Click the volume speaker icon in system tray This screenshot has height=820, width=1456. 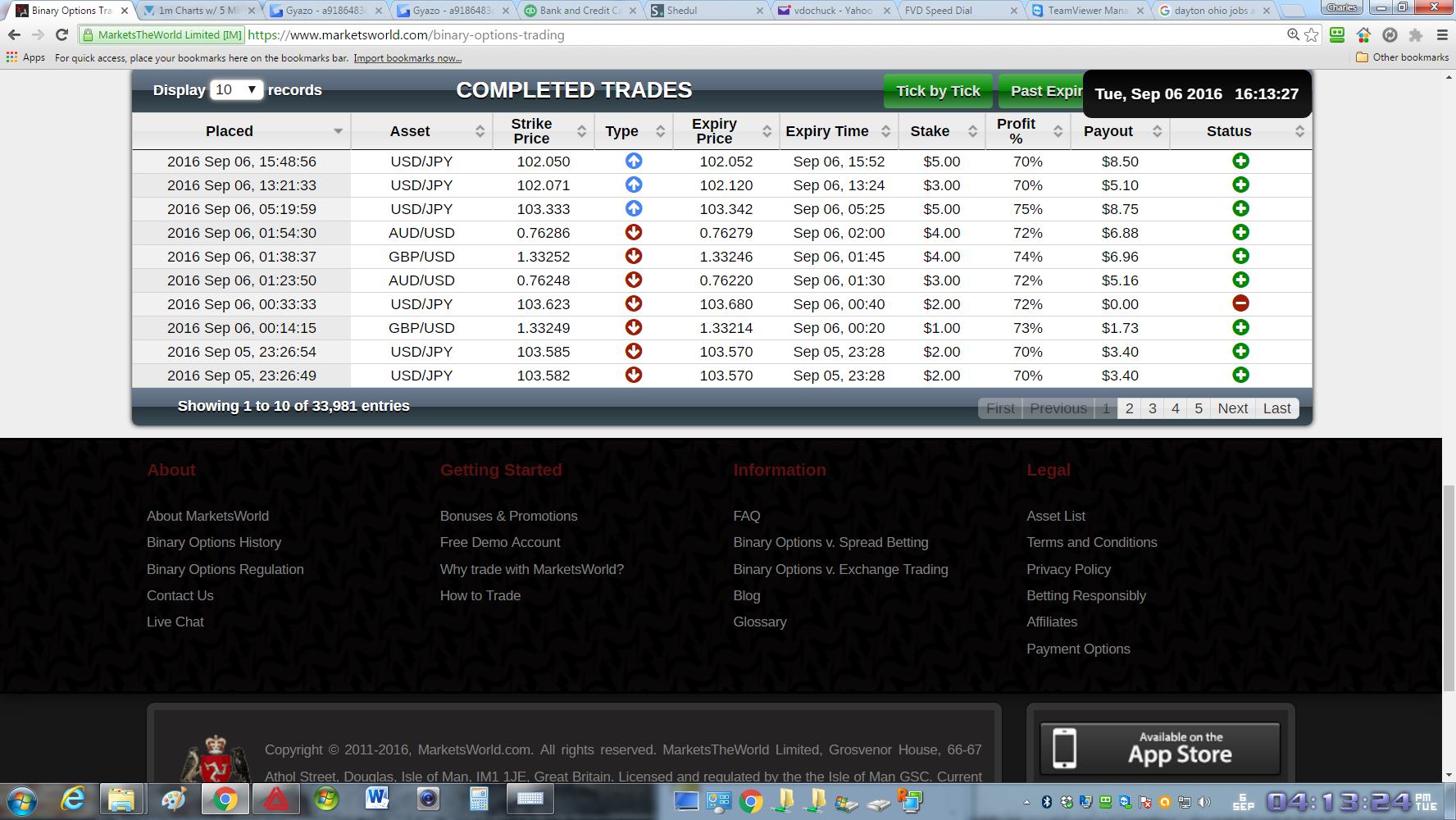(x=1203, y=802)
